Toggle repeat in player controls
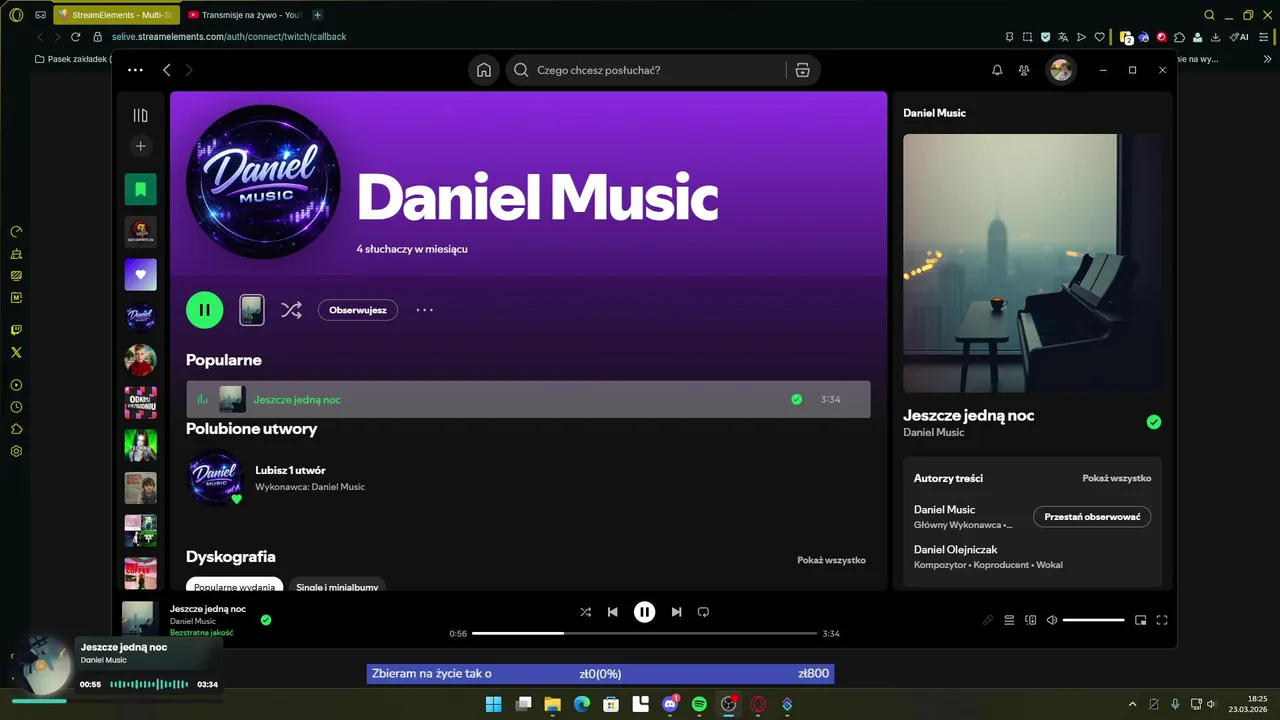1280x720 pixels. click(703, 612)
